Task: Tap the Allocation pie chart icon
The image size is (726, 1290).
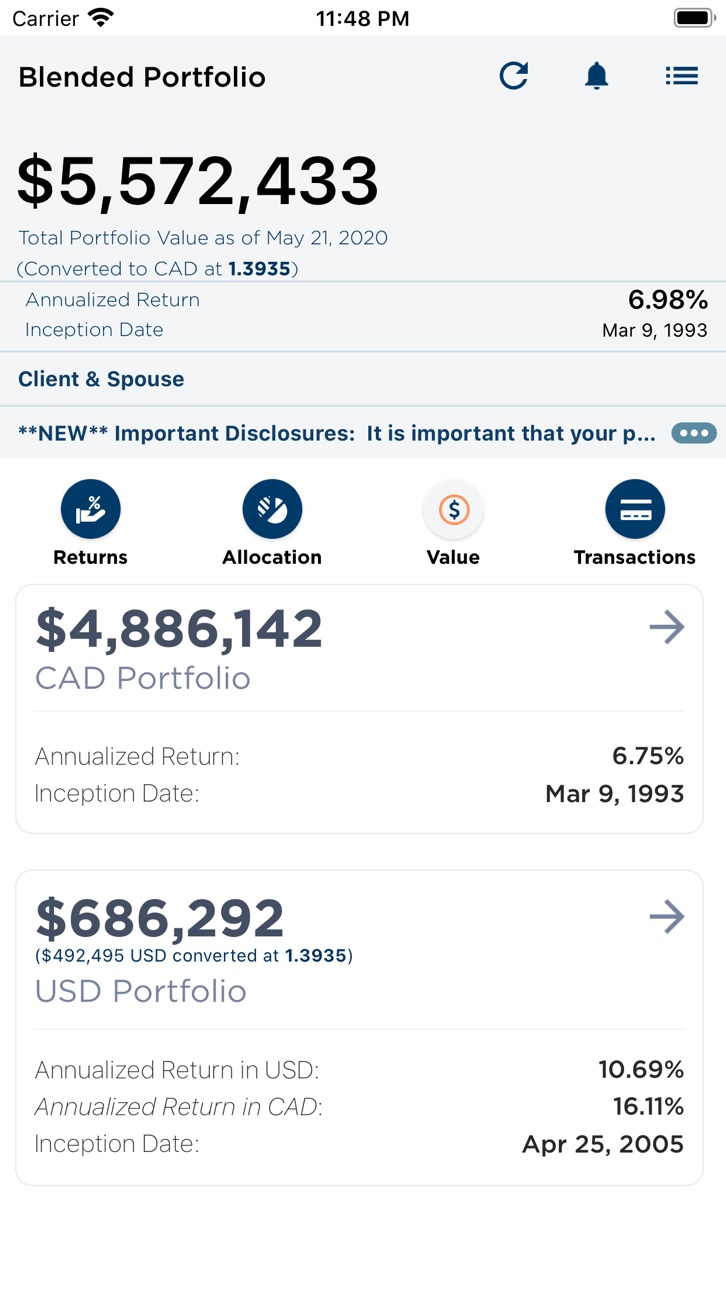Action: [272, 509]
